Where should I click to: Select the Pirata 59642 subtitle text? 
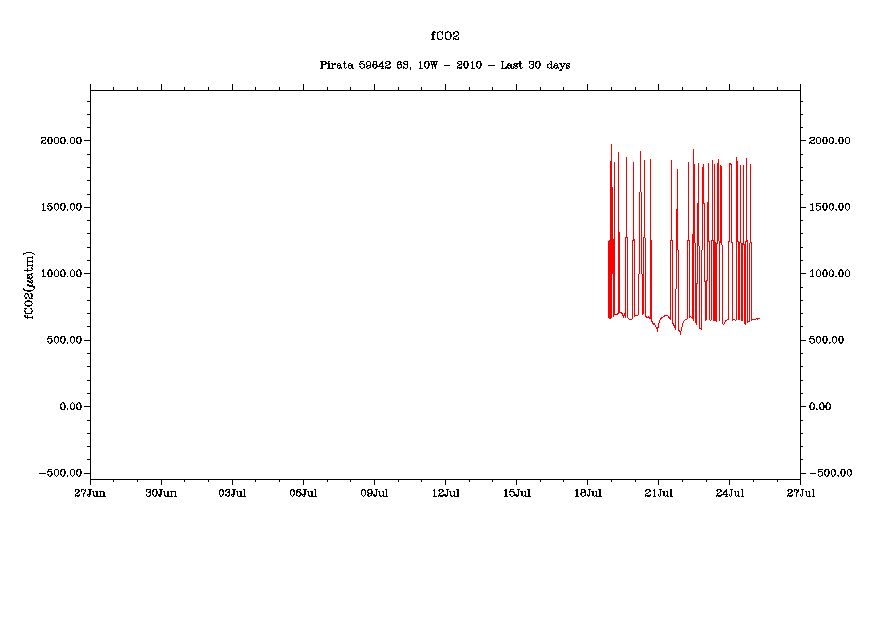click(x=444, y=65)
